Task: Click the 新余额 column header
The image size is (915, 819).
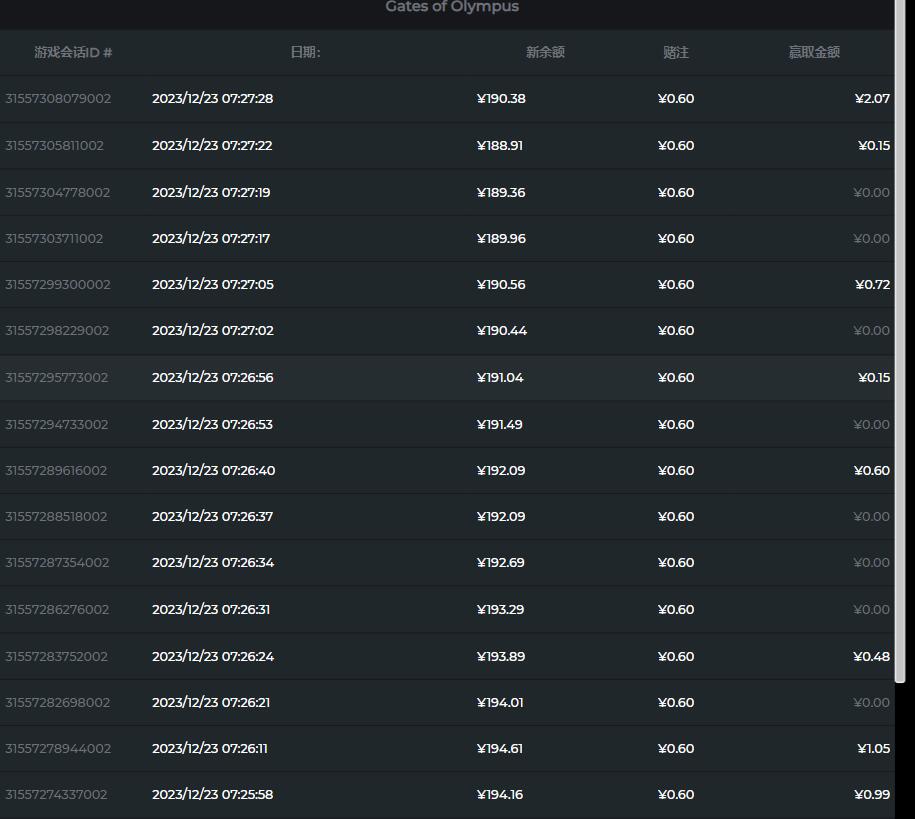Action: coord(545,53)
